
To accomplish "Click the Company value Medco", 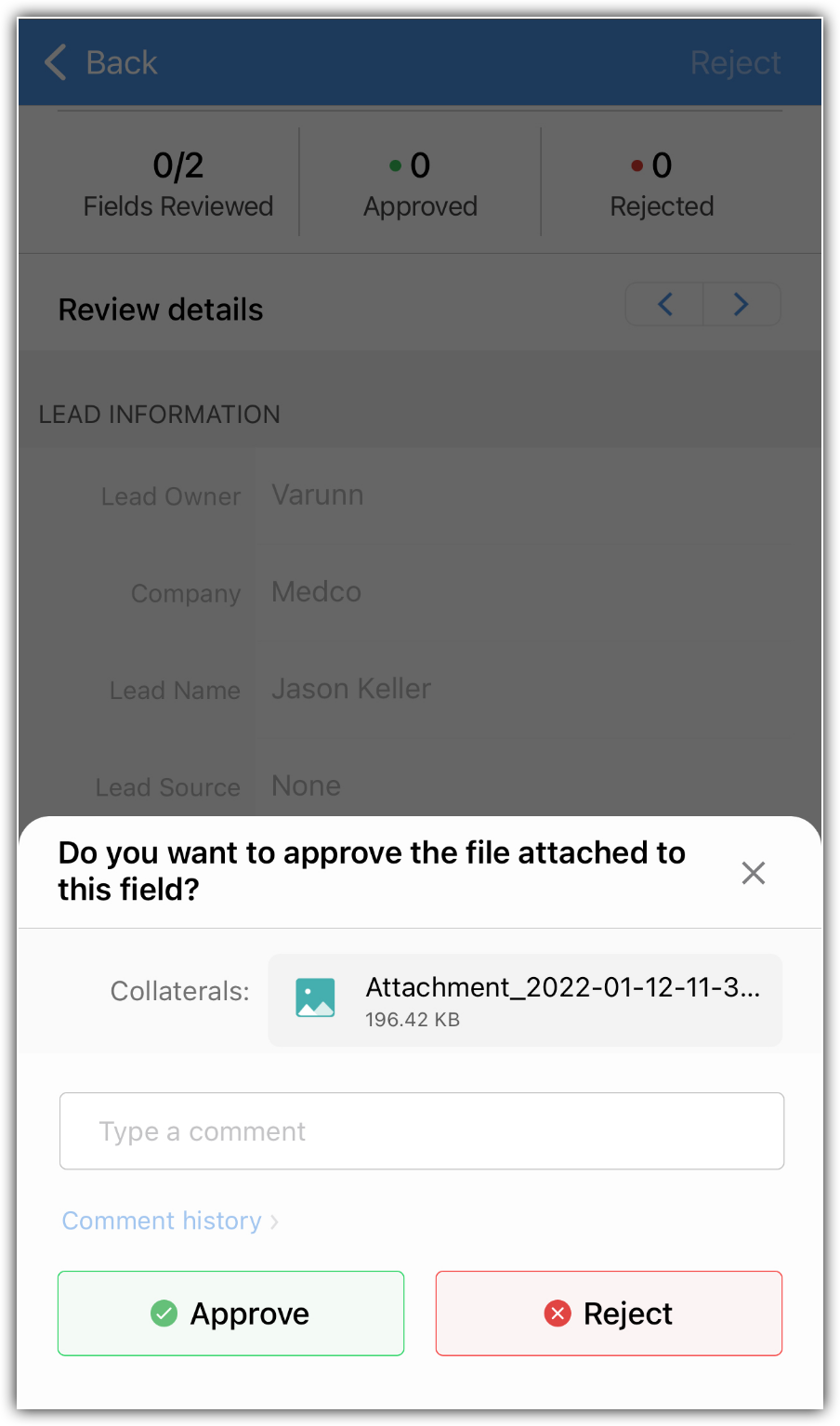I will point(316,592).
